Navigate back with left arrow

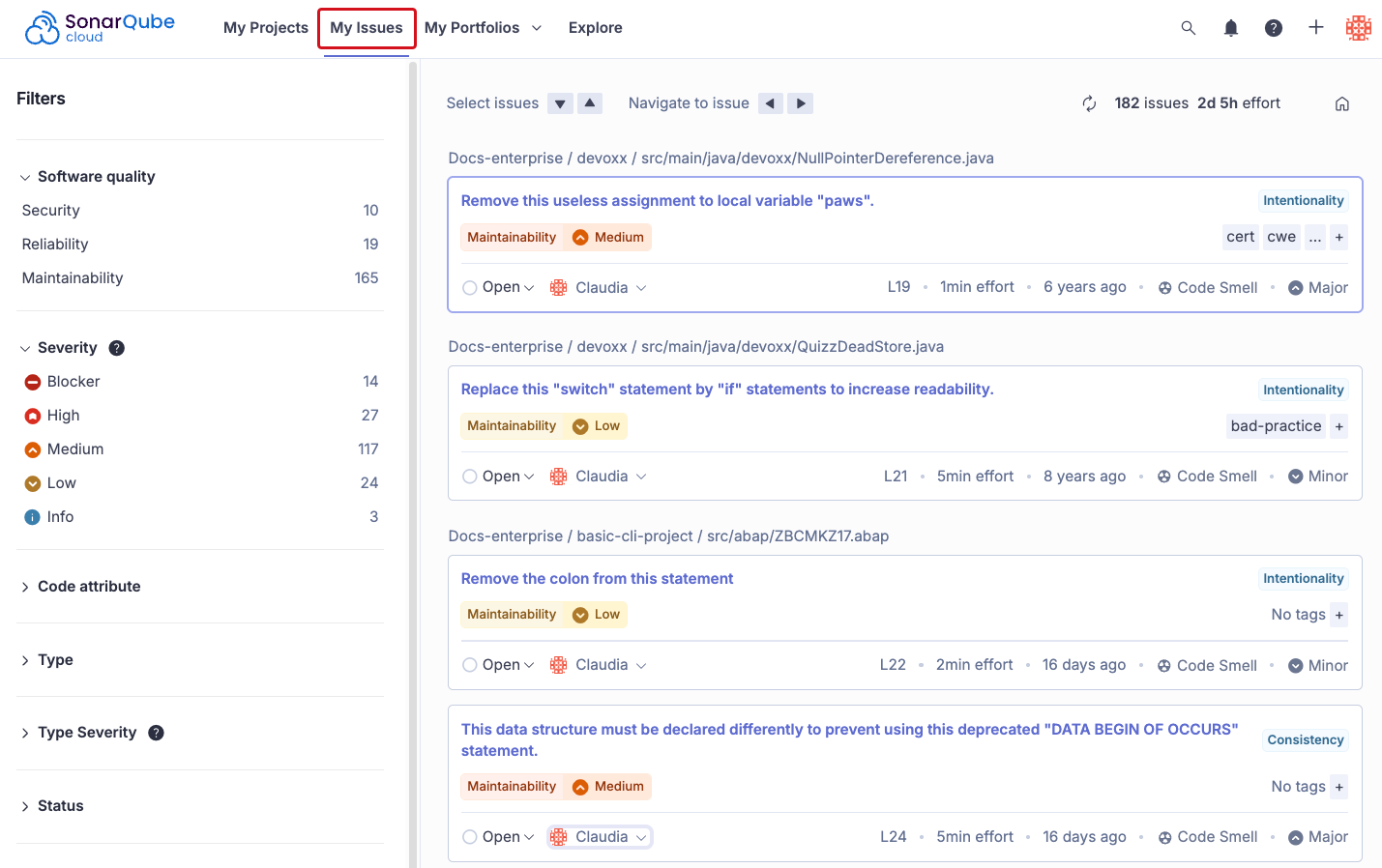tap(771, 103)
